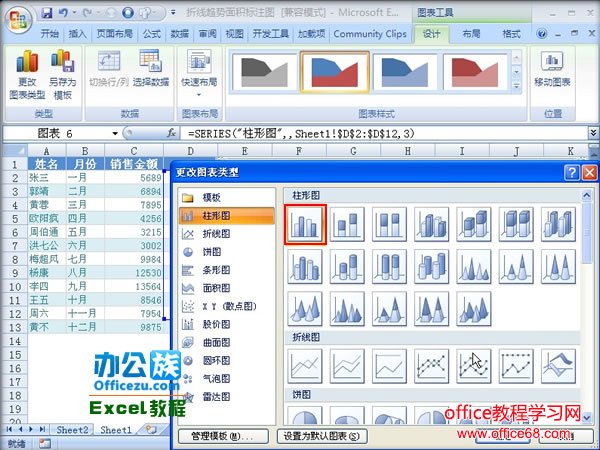Click 设置为默认图表 button
600x450 pixels.
321,436
